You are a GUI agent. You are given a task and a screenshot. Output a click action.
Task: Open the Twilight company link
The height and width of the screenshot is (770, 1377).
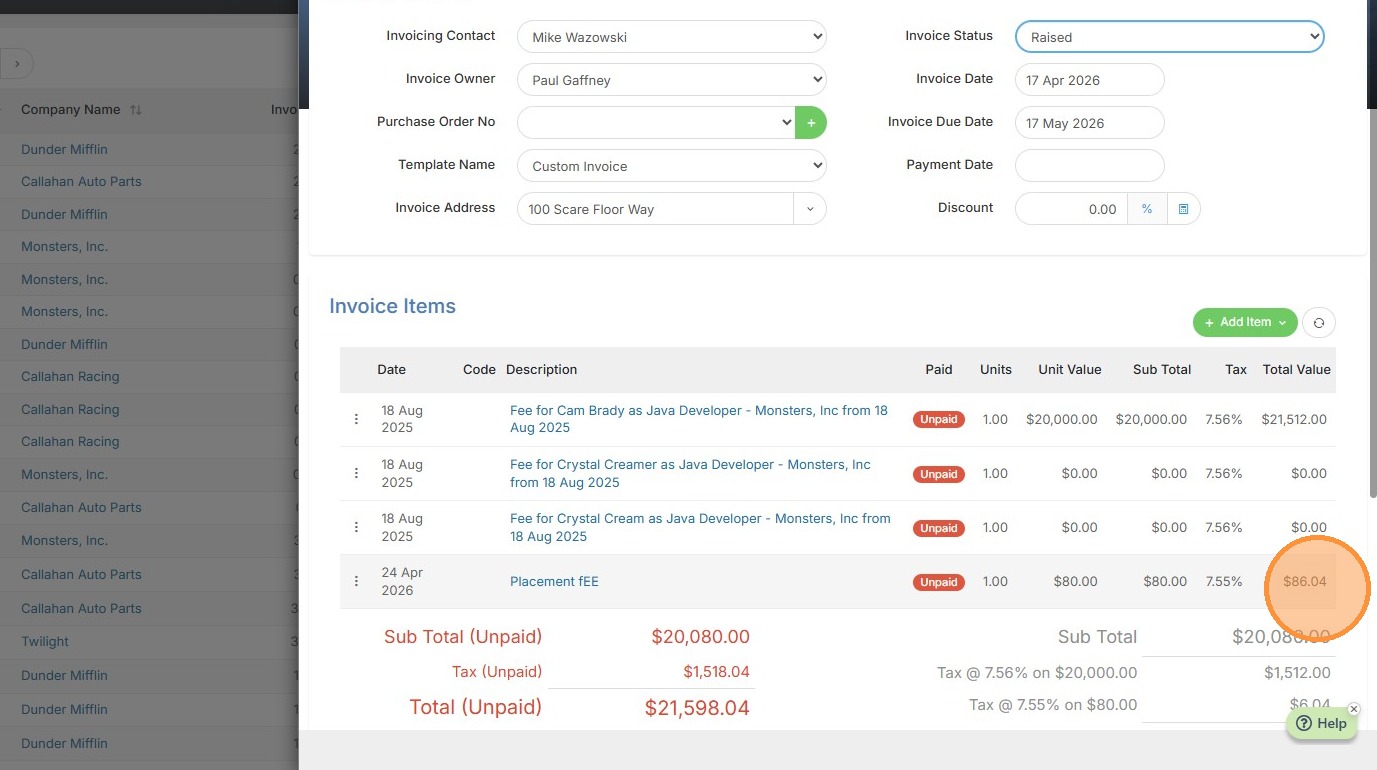click(45, 641)
